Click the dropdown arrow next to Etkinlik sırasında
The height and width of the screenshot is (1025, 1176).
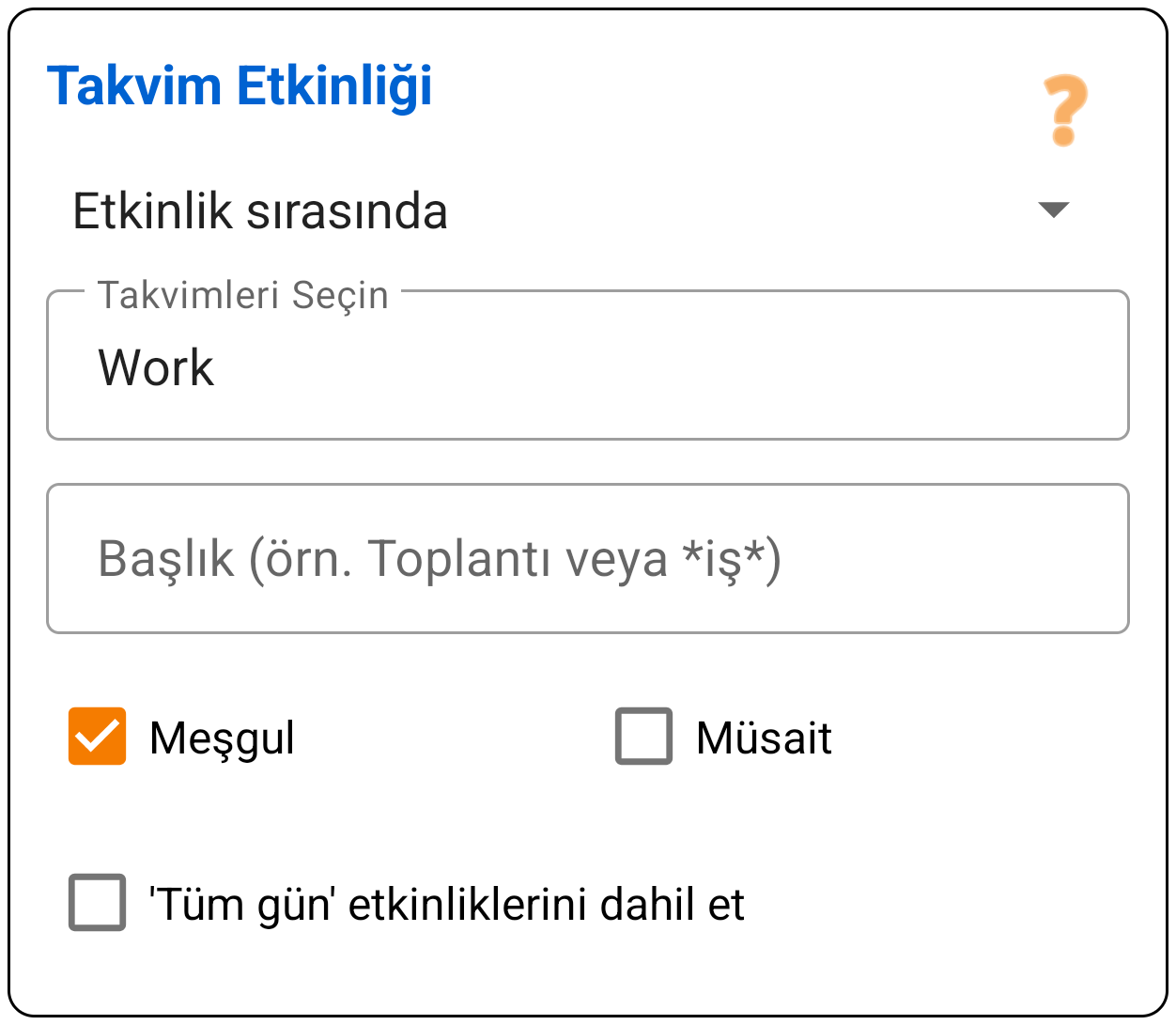pyautogui.click(x=1056, y=210)
